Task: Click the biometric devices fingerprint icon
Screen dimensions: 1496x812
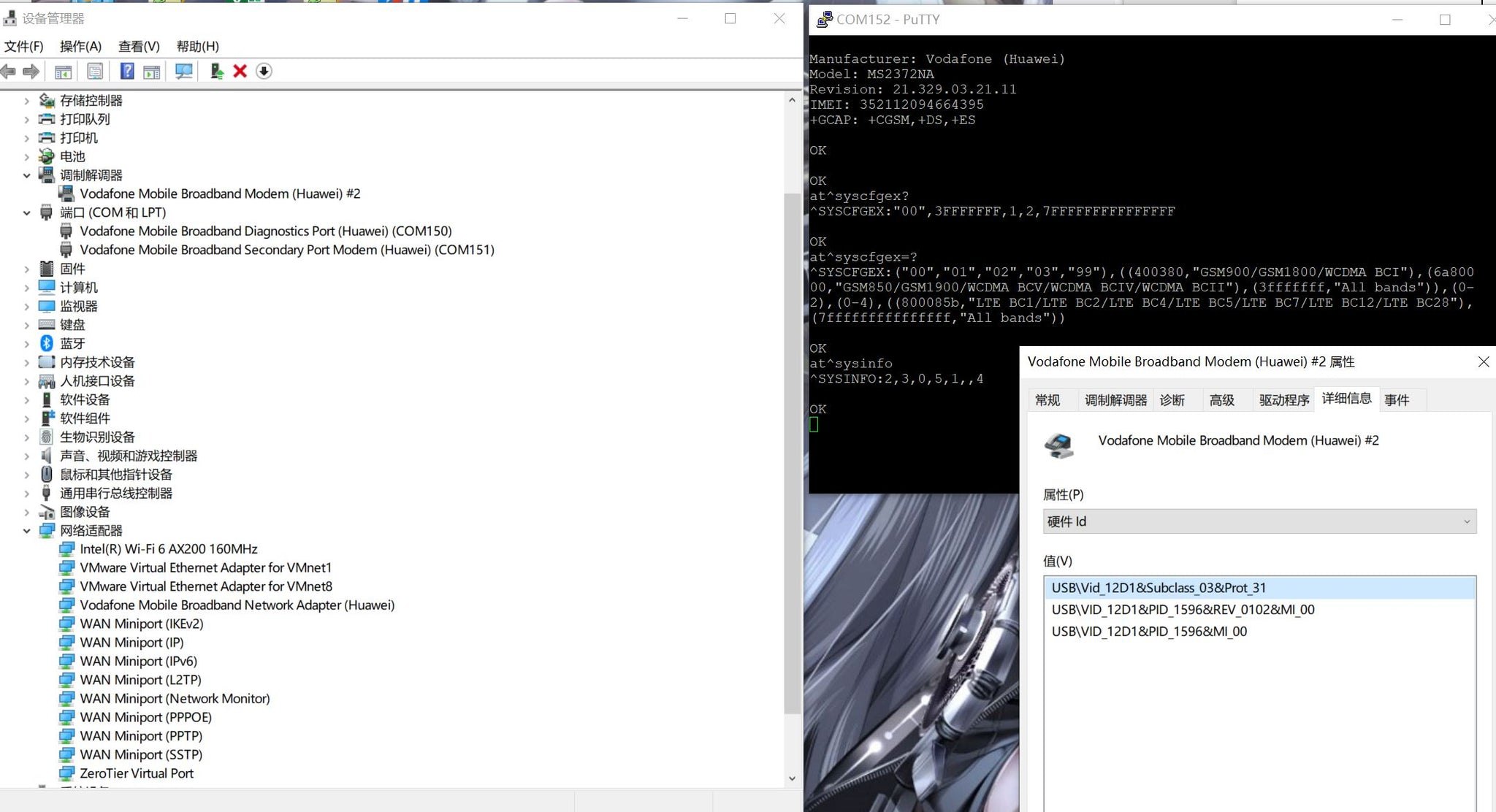Action: 47,437
